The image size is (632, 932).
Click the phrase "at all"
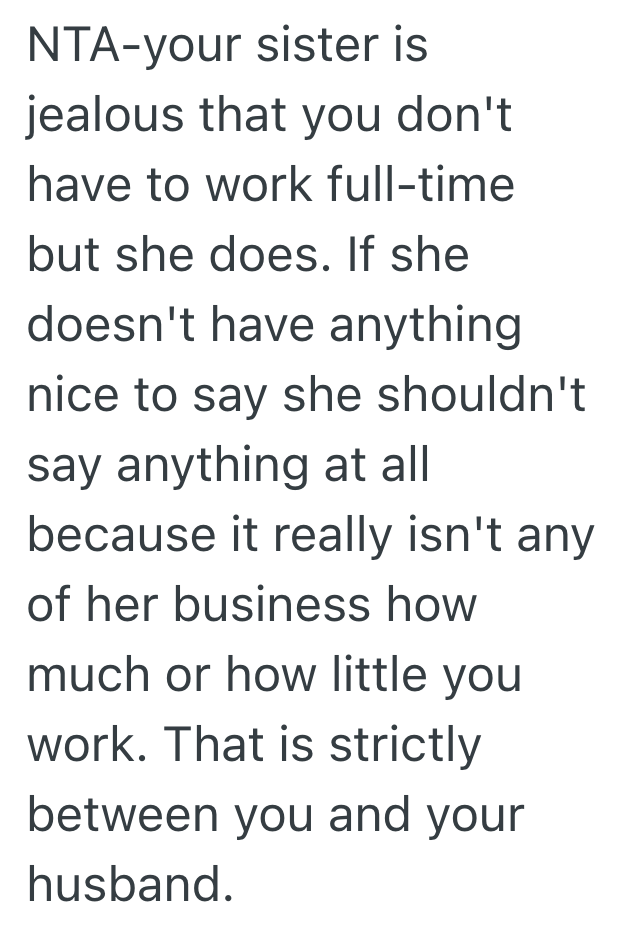388,467
